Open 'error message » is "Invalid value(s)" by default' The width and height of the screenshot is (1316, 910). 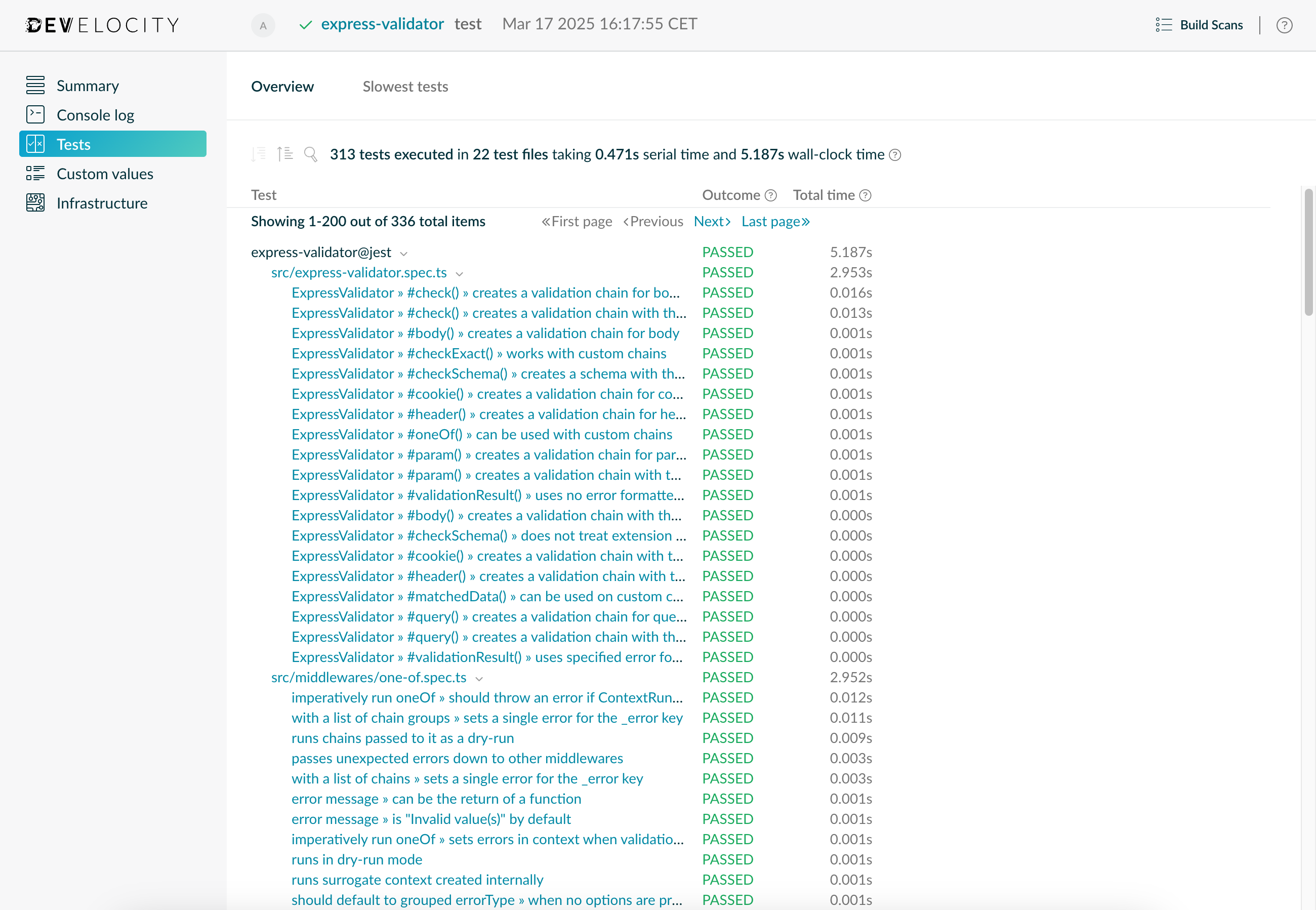431,819
